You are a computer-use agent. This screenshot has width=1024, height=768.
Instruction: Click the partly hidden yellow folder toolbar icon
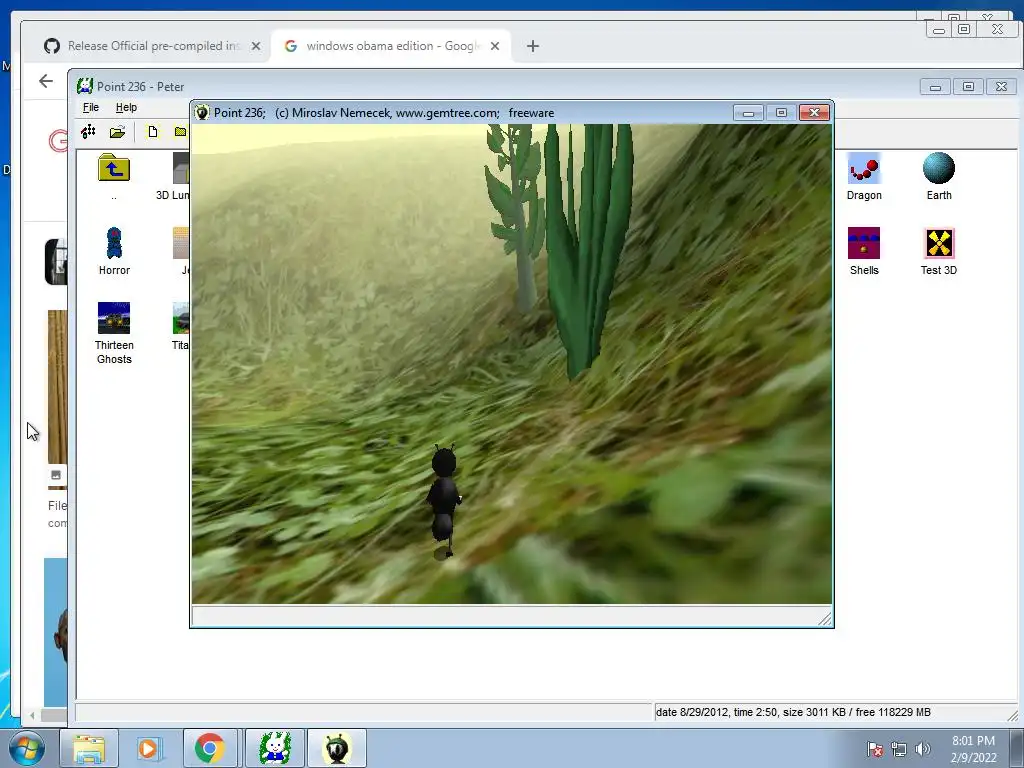point(181,132)
